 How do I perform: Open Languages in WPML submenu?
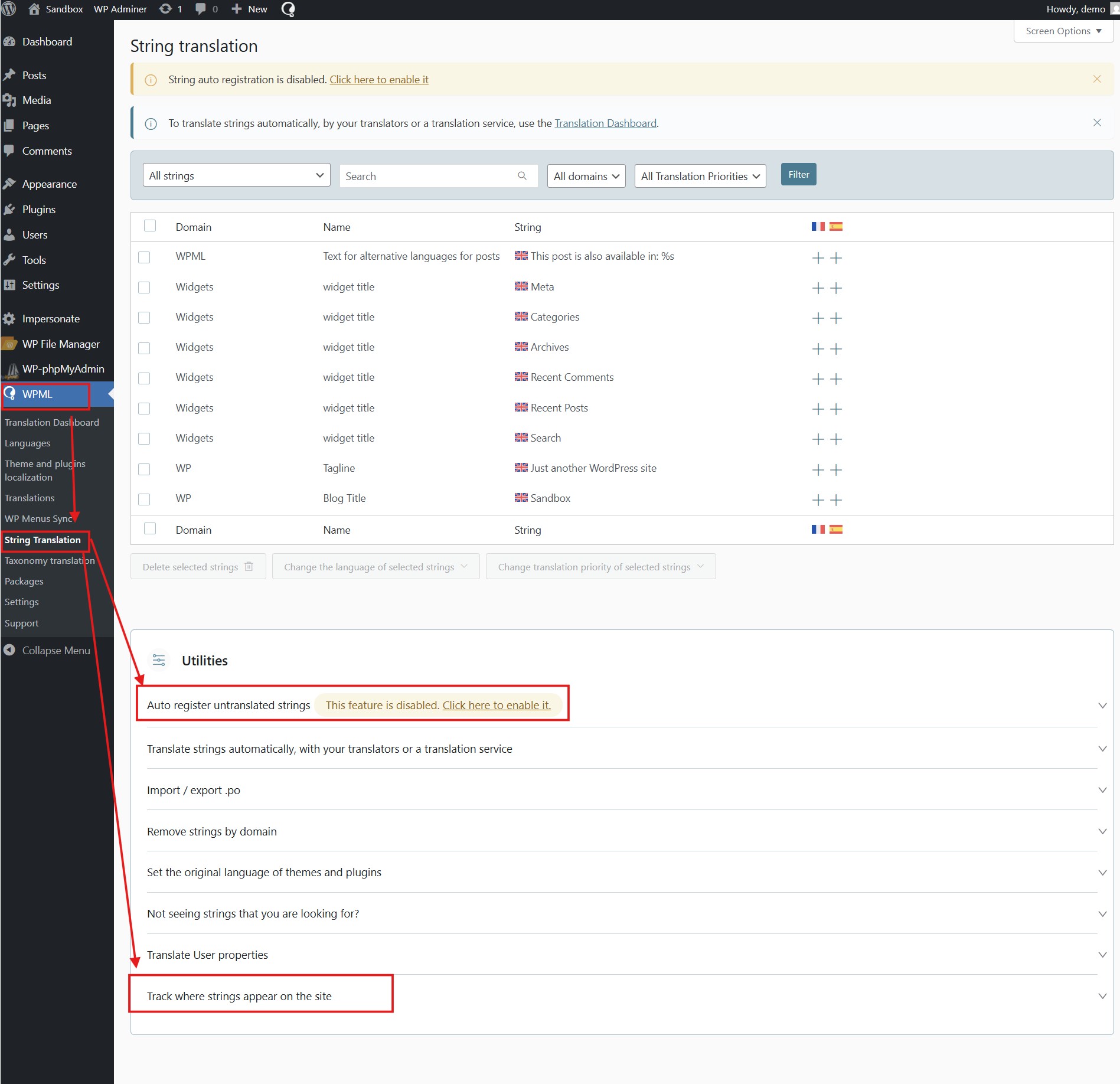[28, 443]
